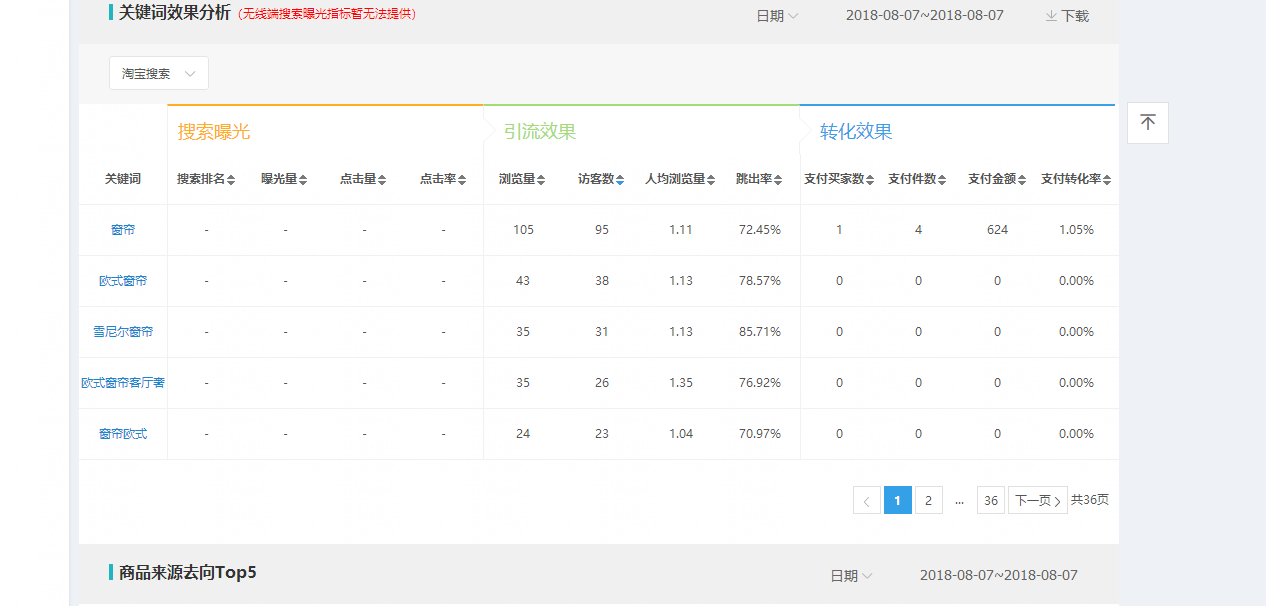Click the visitor count 31 link for 雪尼尔窗帘
Image resolution: width=1266 pixels, height=606 pixels.
(x=602, y=331)
